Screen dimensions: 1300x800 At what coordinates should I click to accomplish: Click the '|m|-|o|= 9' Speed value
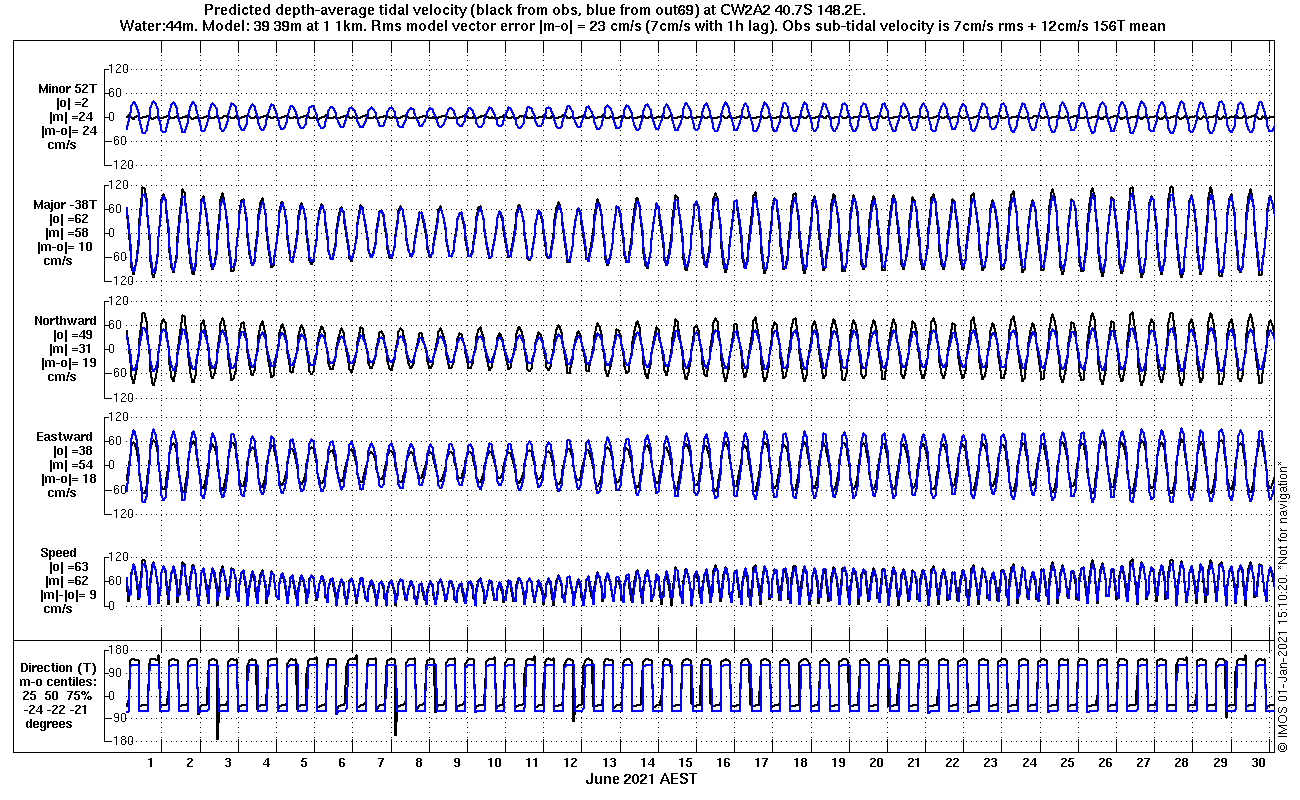pyautogui.click(x=69, y=594)
